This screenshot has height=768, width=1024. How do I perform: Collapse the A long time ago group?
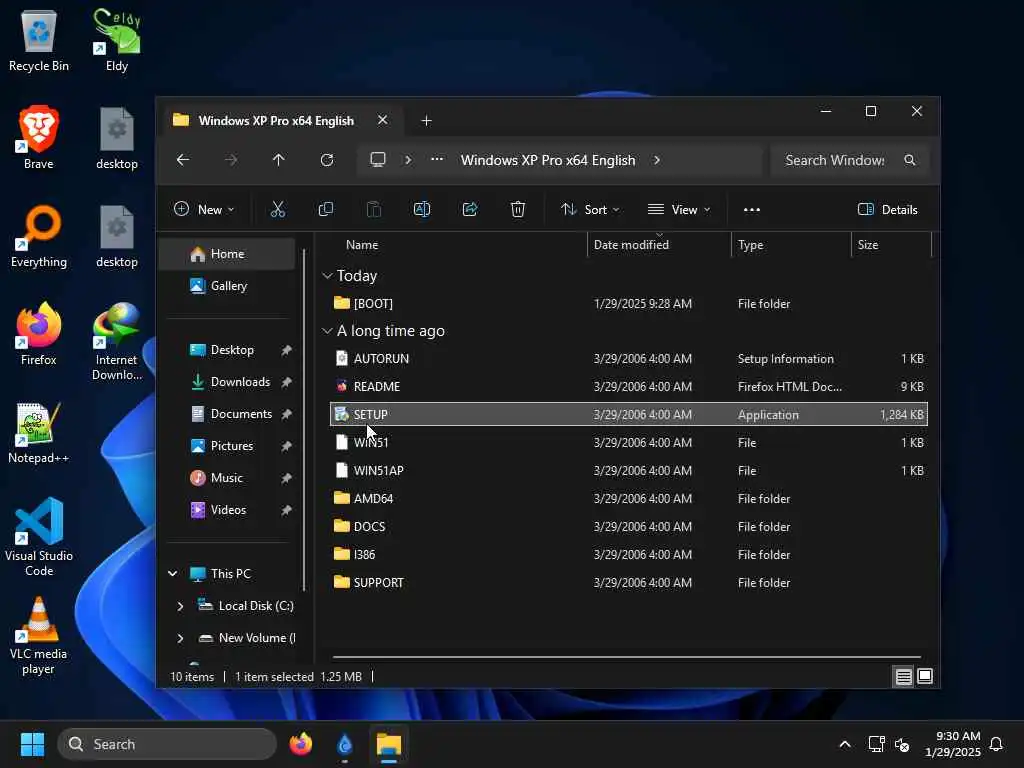[327, 331]
